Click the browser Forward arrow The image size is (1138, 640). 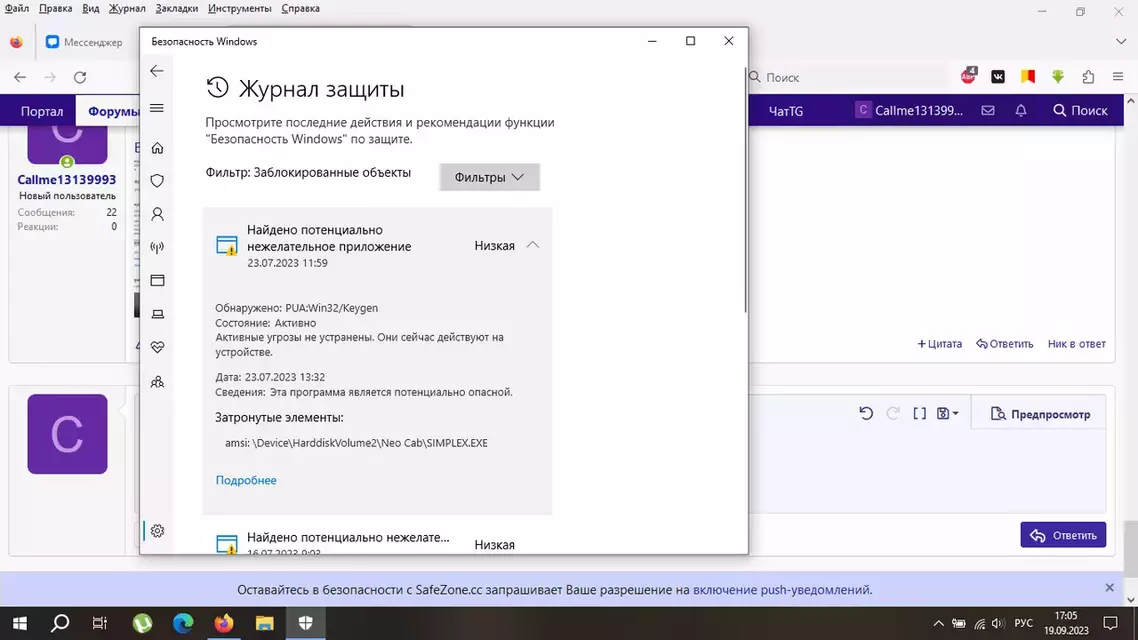tap(49, 77)
